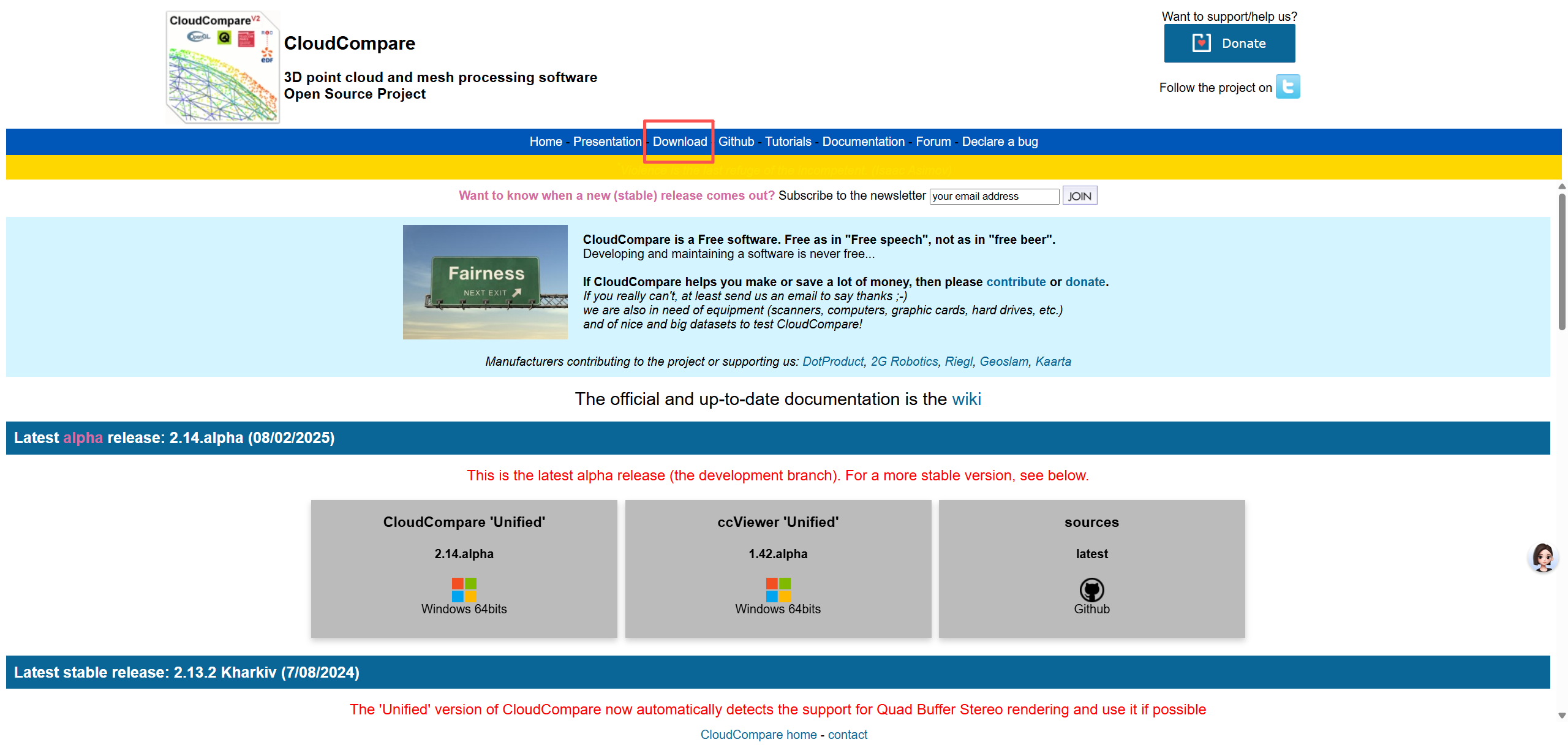Click the Github text under sources latest
Image resolution: width=1568 pixels, height=753 pixels.
click(x=1091, y=609)
